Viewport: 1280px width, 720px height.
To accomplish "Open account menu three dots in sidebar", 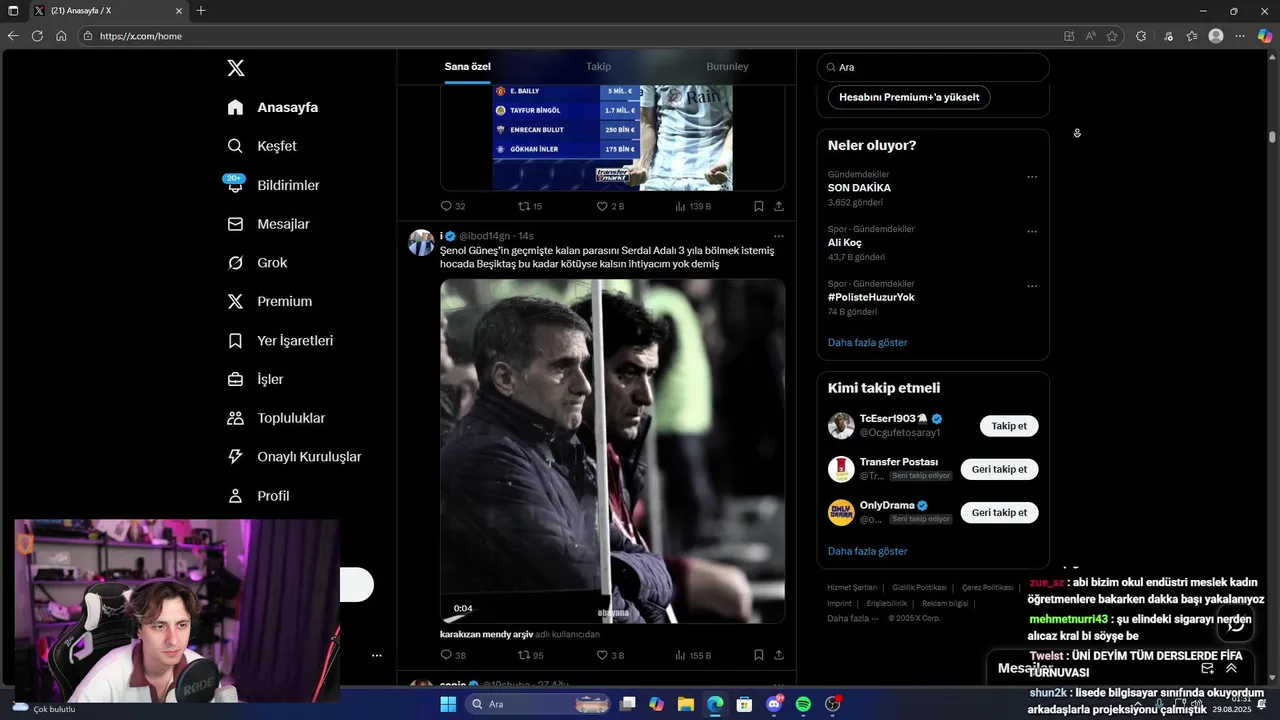I will point(377,656).
